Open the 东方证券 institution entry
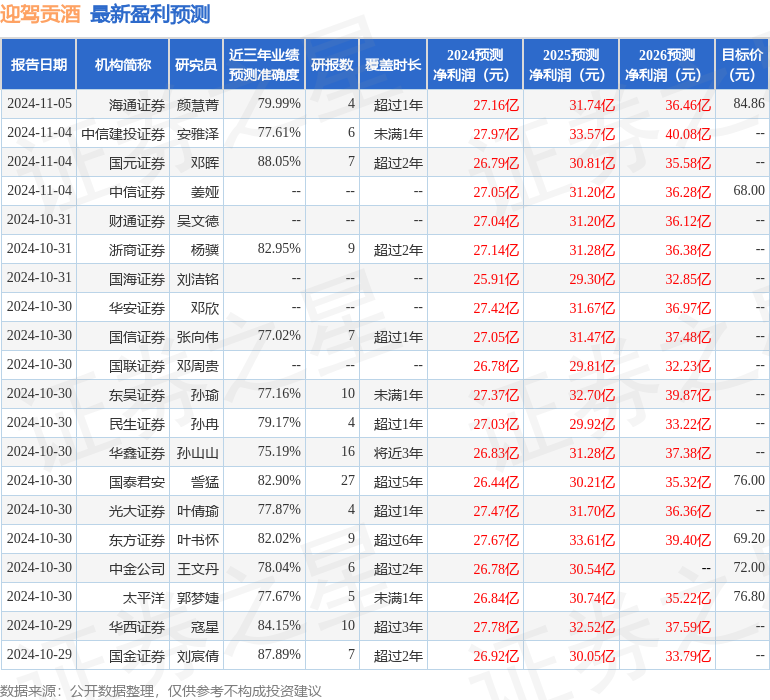 [137, 539]
